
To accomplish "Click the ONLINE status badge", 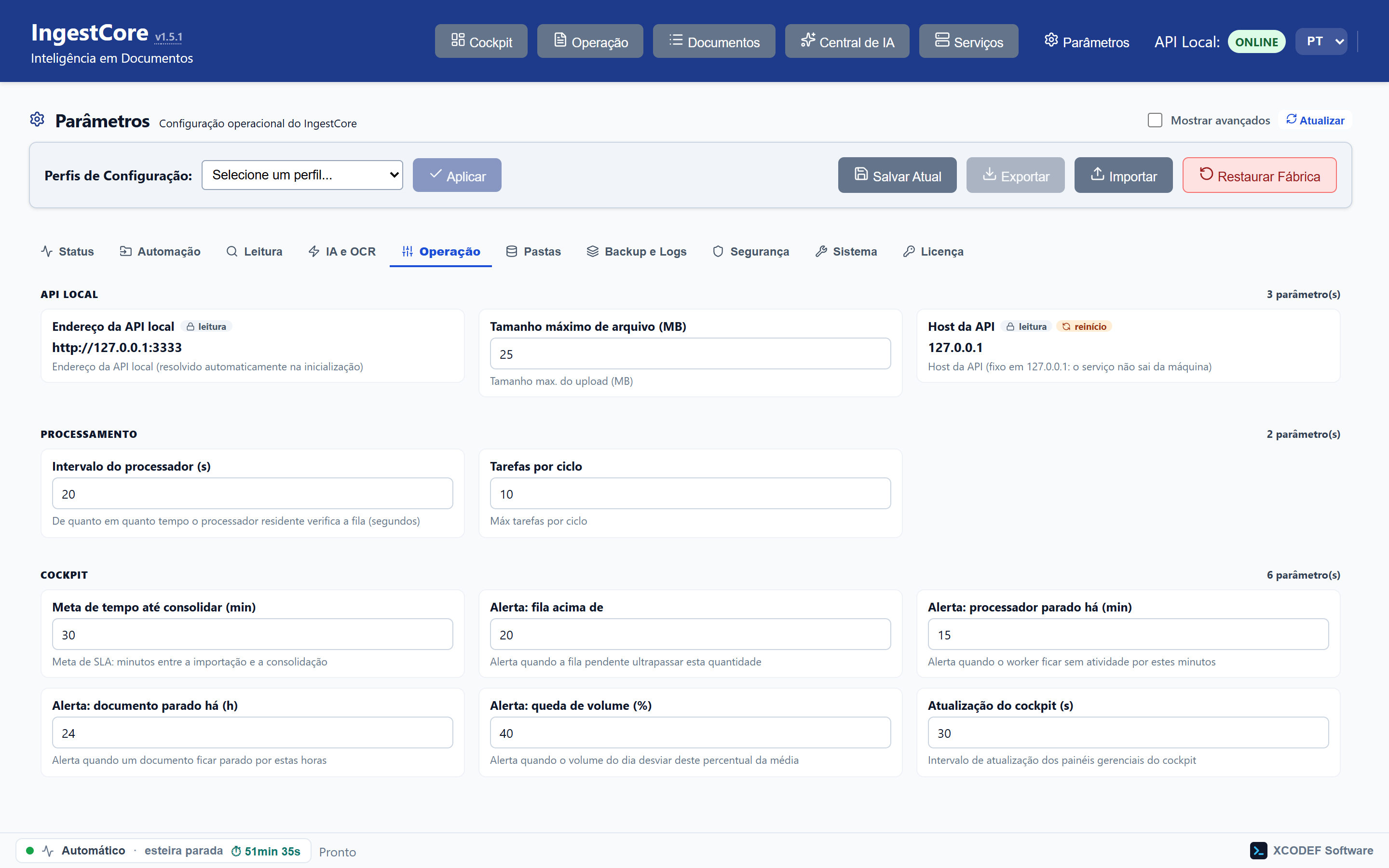I will (1256, 42).
